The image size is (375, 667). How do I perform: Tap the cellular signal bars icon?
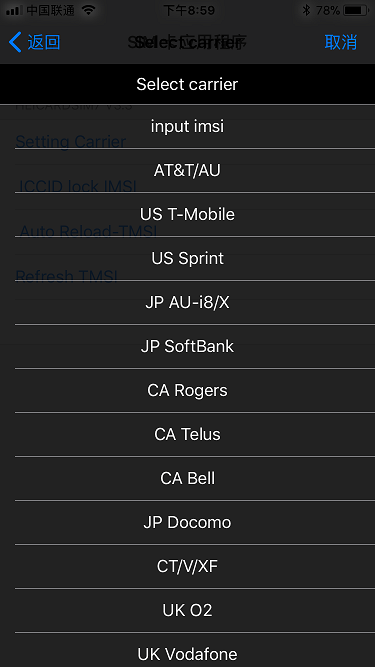tap(14, 11)
